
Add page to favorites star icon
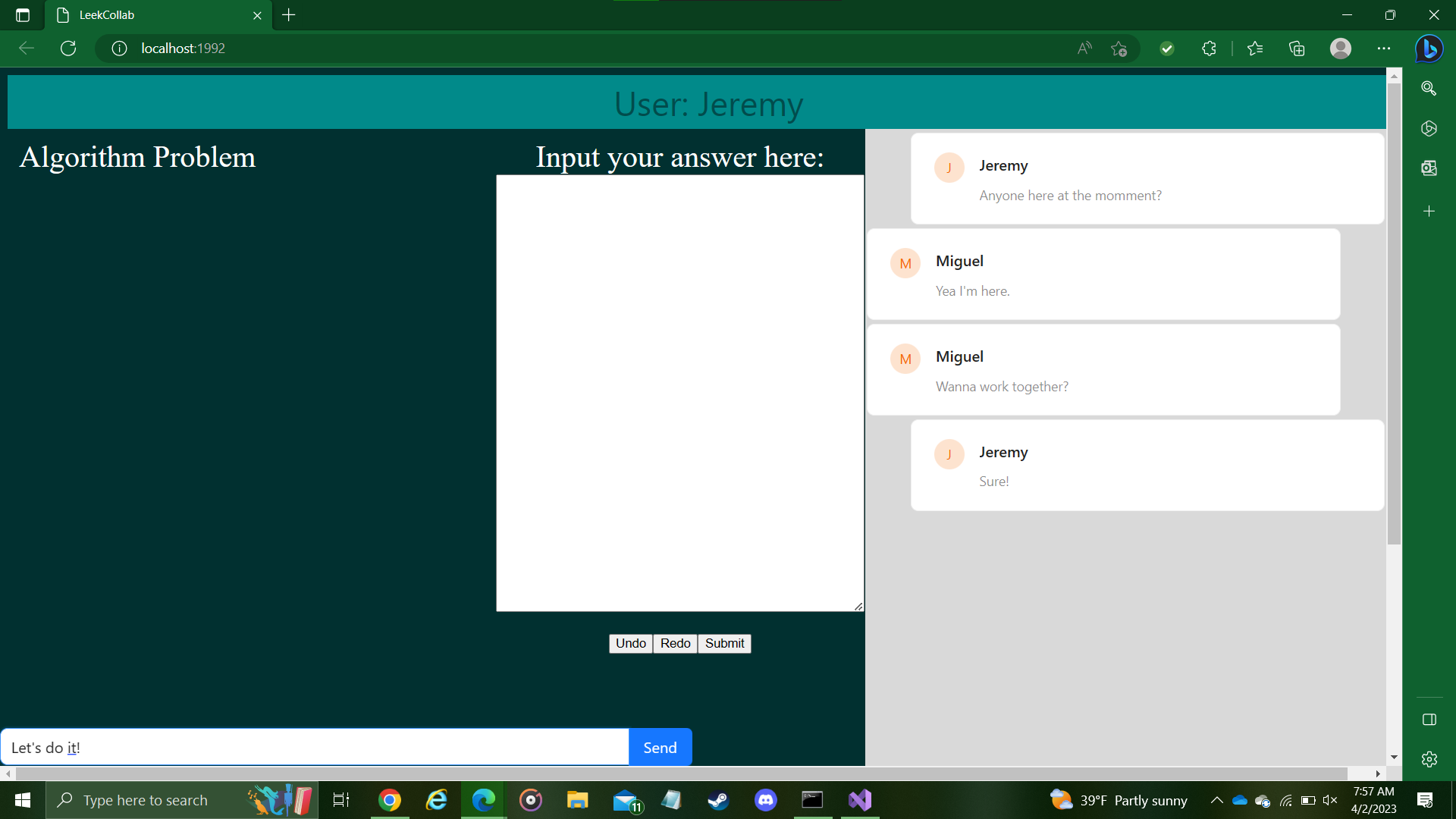(x=1119, y=49)
